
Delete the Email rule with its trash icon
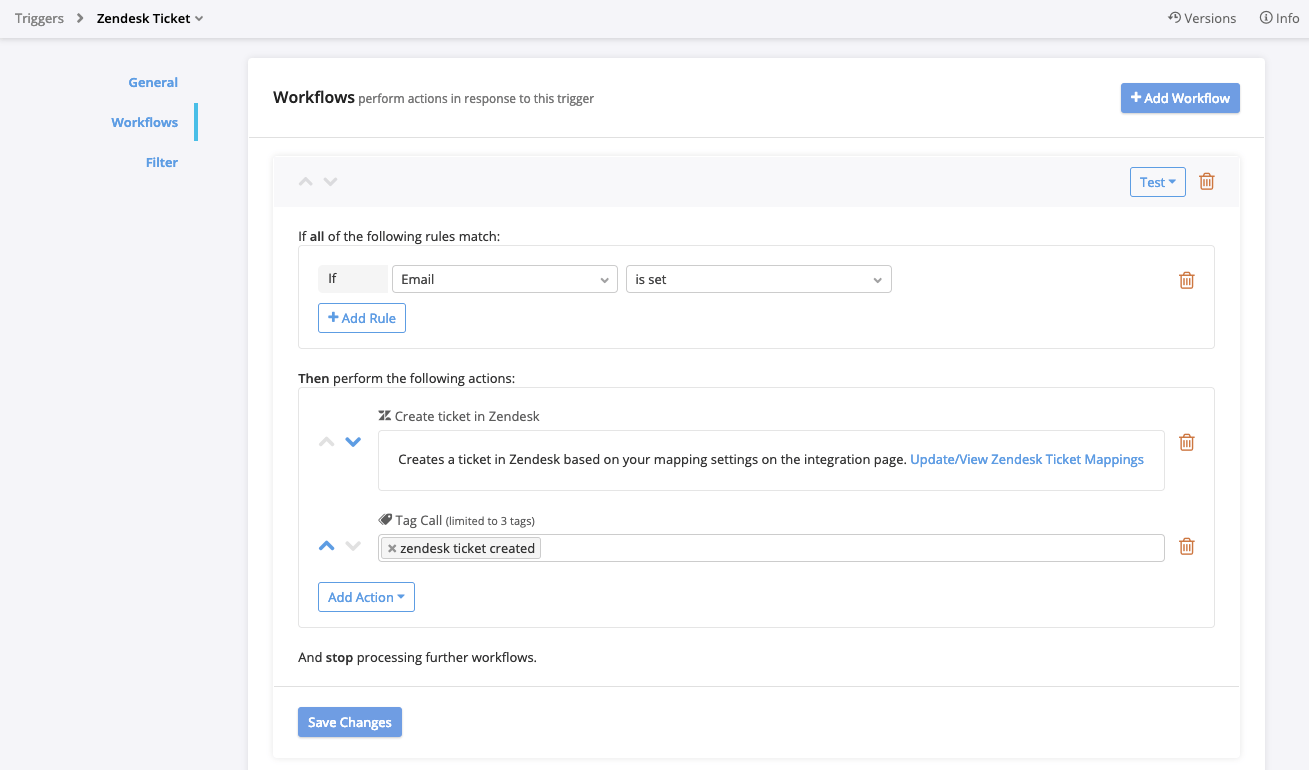1187,280
